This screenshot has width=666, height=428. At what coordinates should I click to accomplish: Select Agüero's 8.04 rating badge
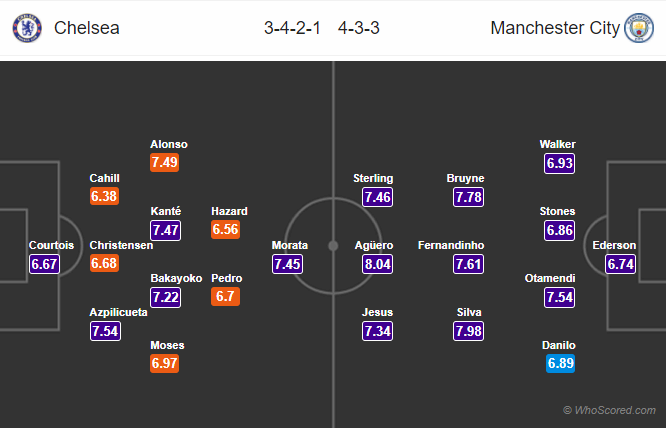point(378,264)
